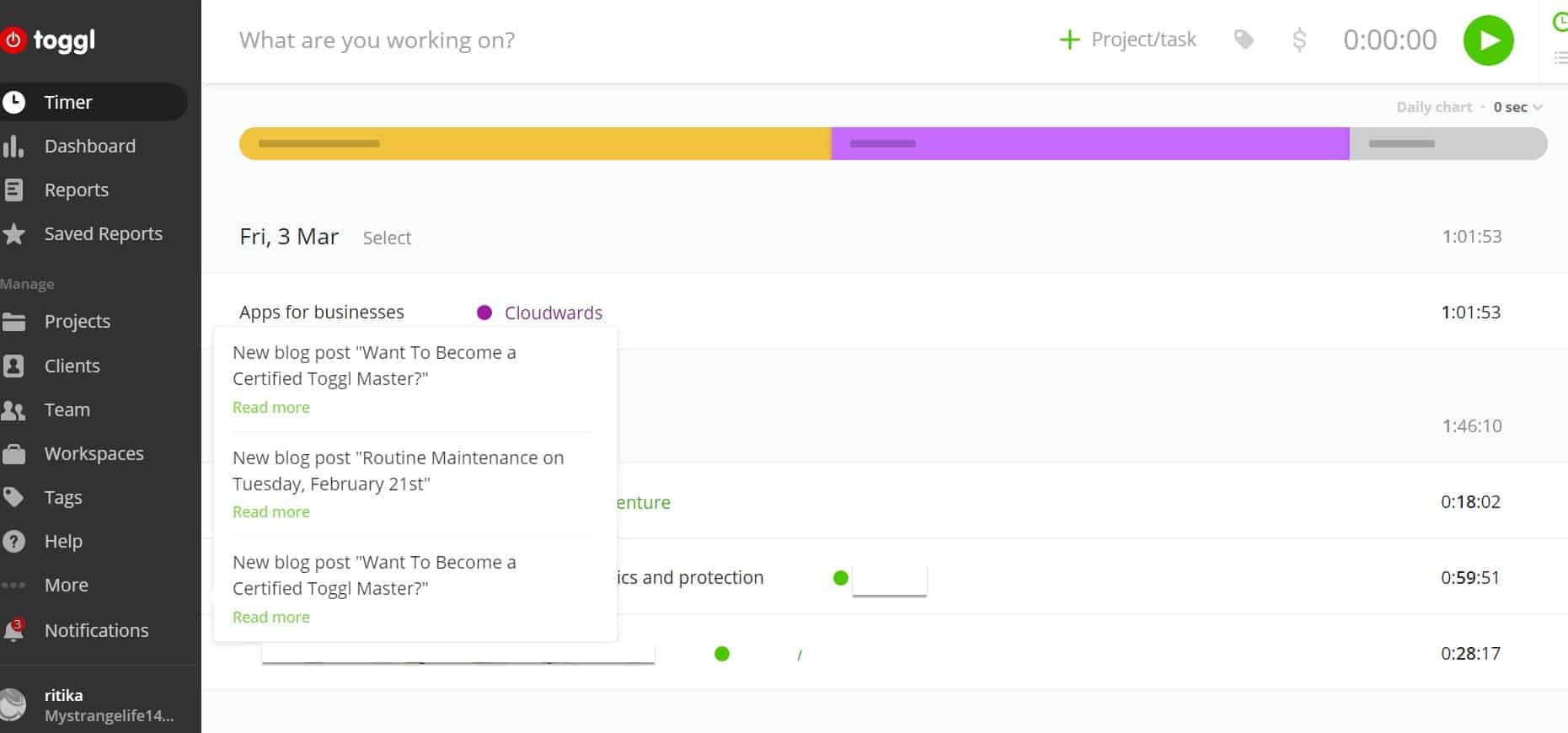Viewport: 1568px width, 733px height.
Task: Click the Help question mark icon
Action: tap(13, 541)
